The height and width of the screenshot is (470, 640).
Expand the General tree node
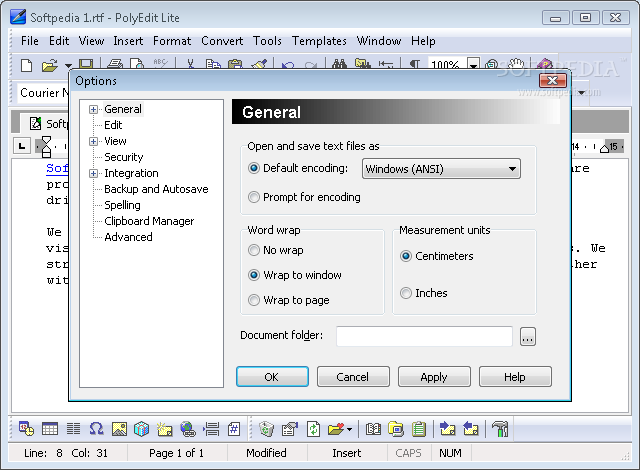pyautogui.click(x=93, y=109)
